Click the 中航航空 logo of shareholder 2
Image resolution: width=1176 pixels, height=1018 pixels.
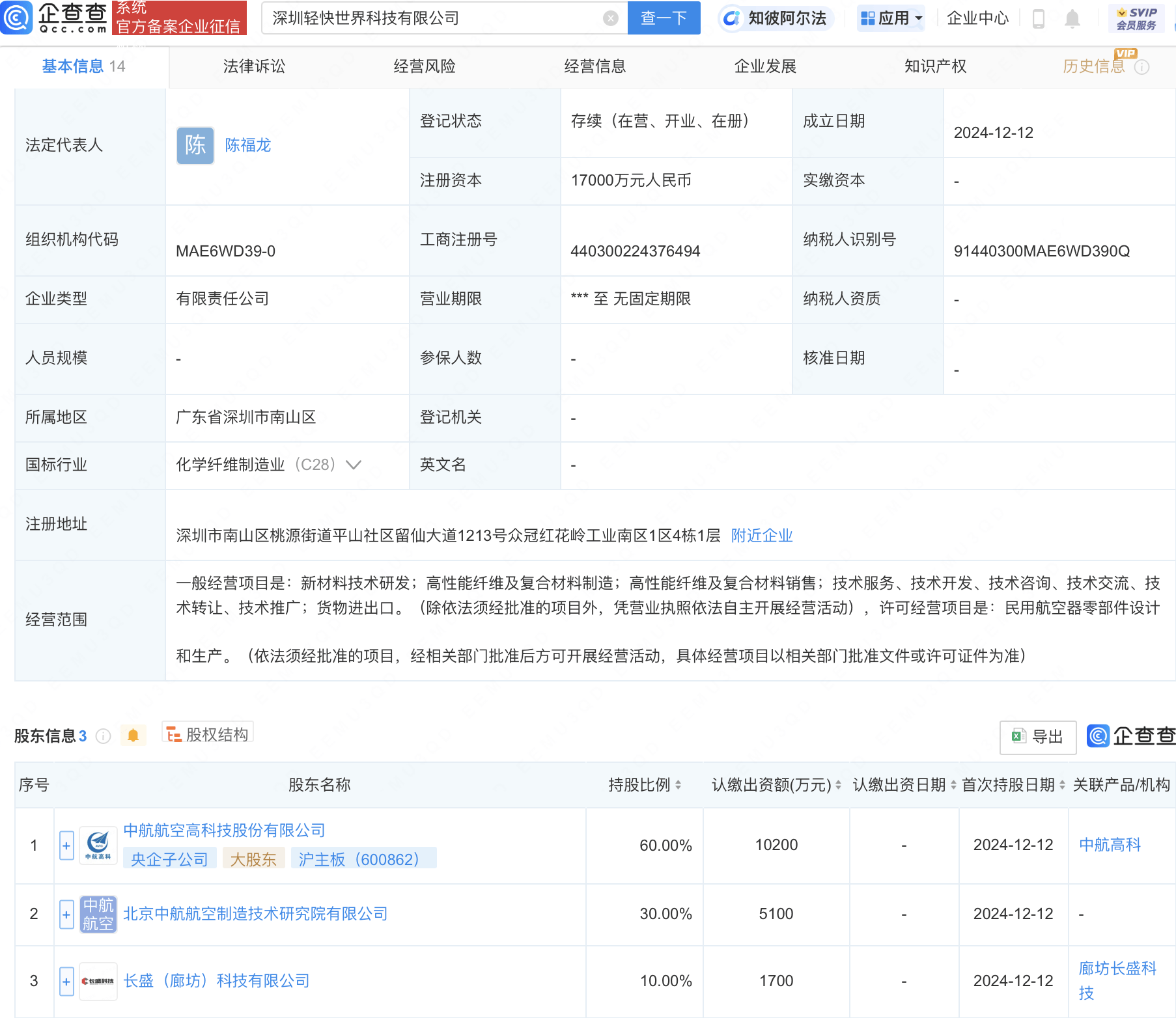tap(98, 914)
